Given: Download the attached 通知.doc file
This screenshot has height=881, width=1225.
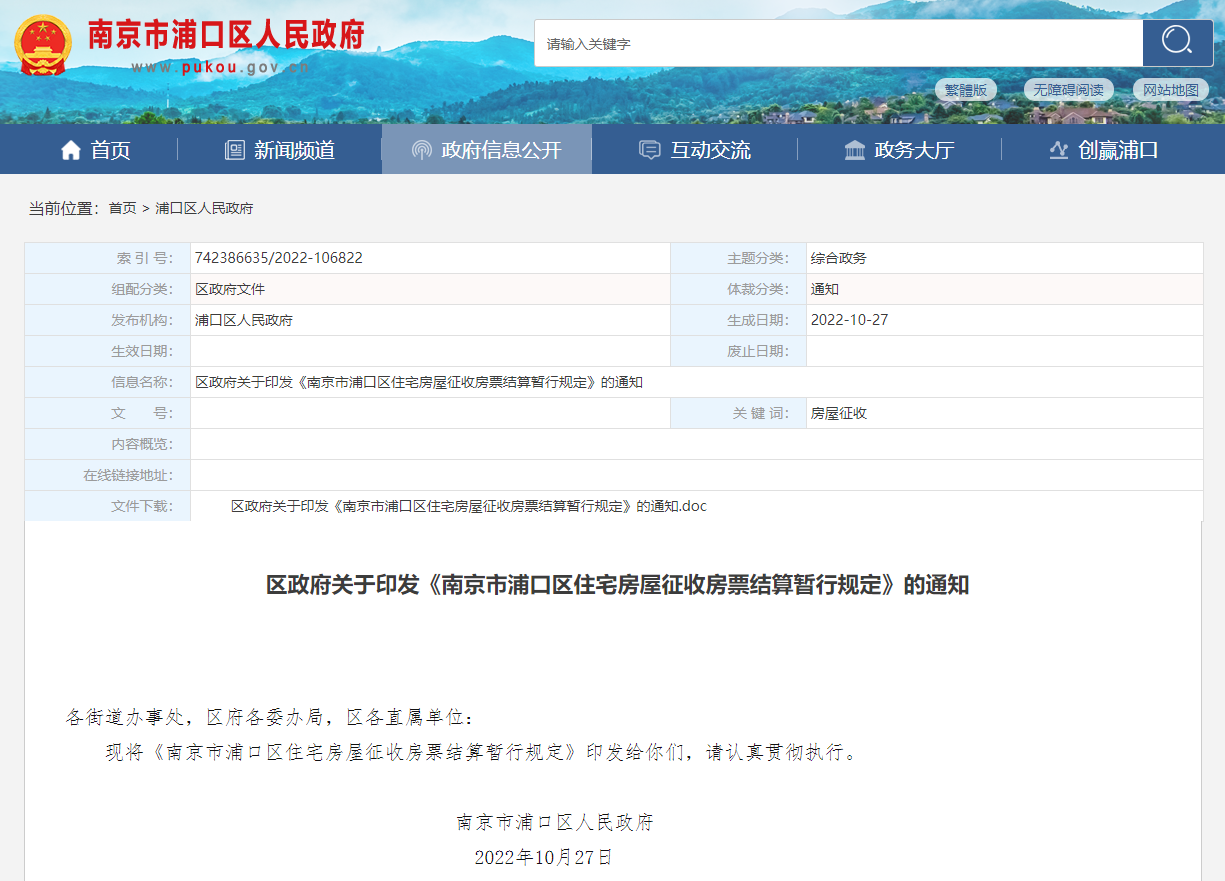Looking at the screenshot, I should pyautogui.click(x=469, y=506).
